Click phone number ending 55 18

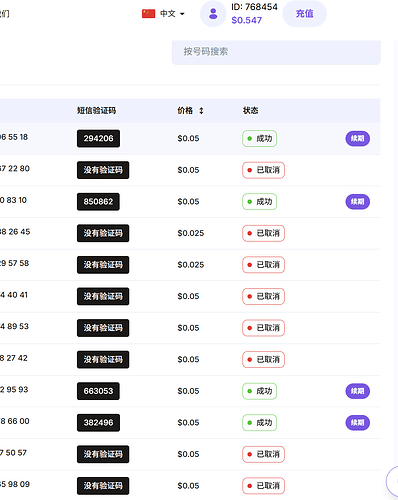[14, 137]
